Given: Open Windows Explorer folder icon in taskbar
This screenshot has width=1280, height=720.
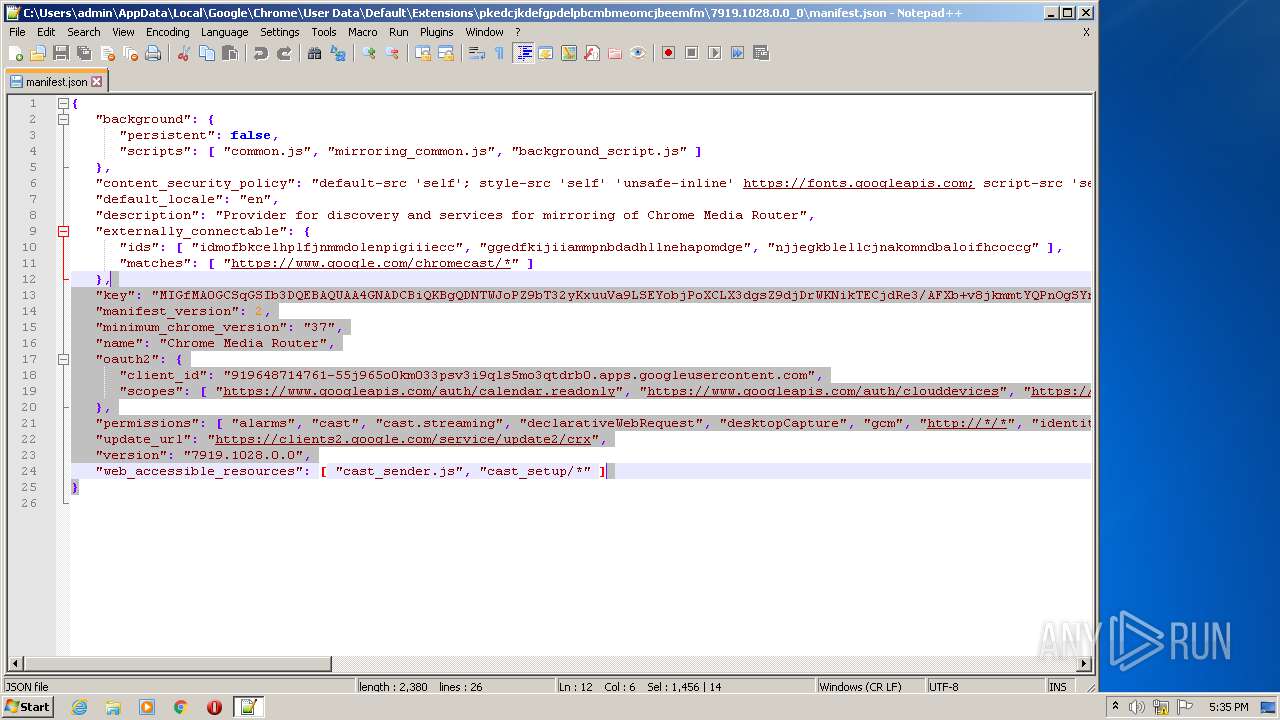Looking at the screenshot, I should click(113, 707).
